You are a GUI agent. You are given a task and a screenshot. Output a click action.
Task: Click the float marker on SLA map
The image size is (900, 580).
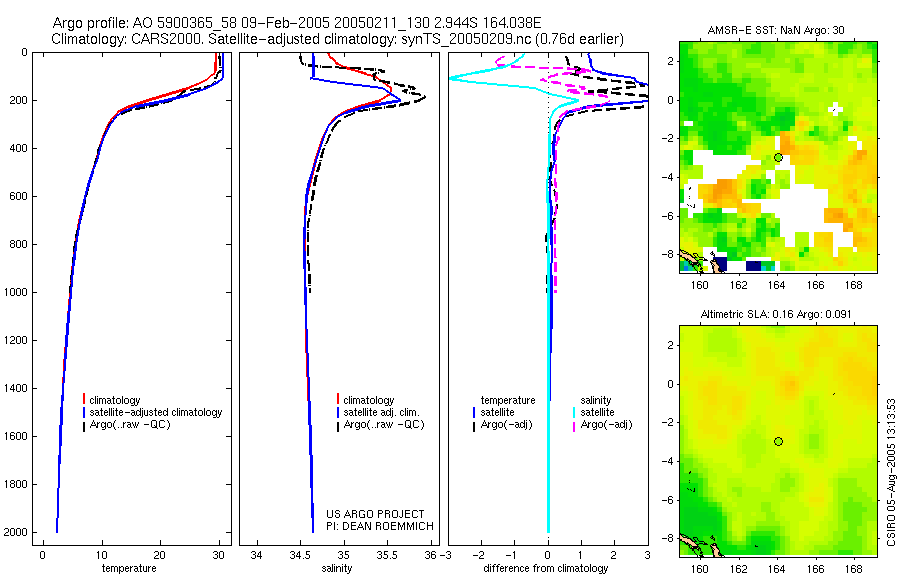(778, 442)
